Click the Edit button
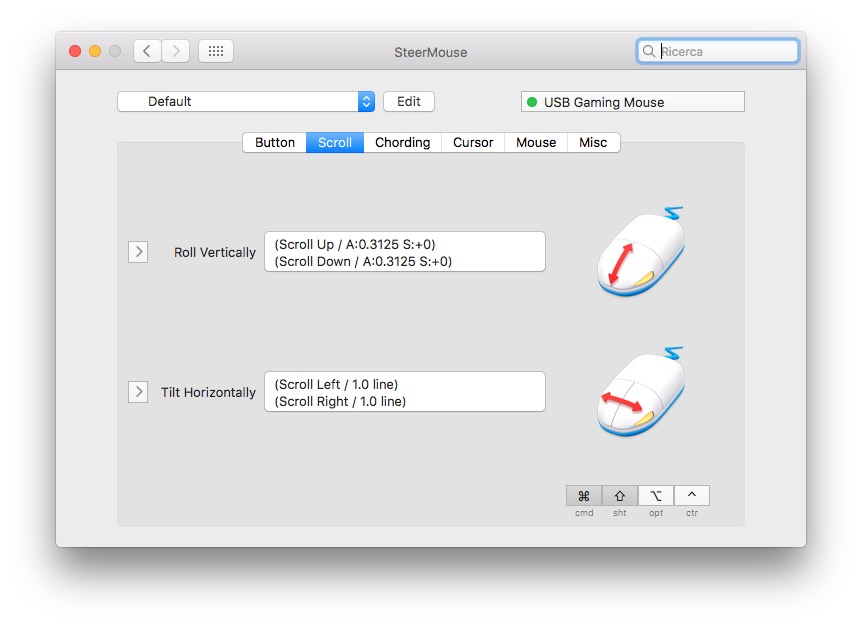This screenshot has height=627, width=862. [408, 102]
